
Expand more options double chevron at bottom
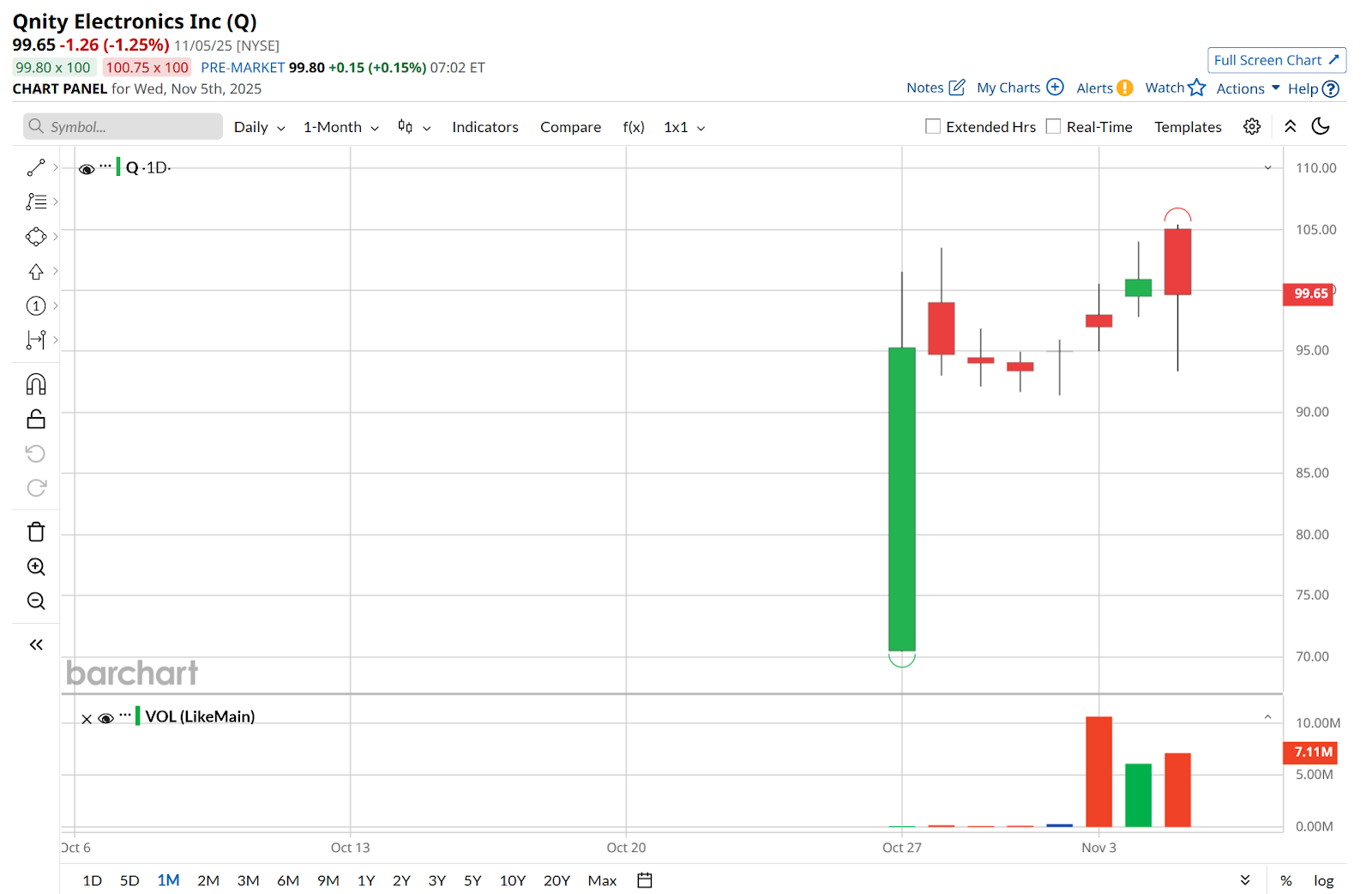pyautogui.click(x=1245, y=880)
